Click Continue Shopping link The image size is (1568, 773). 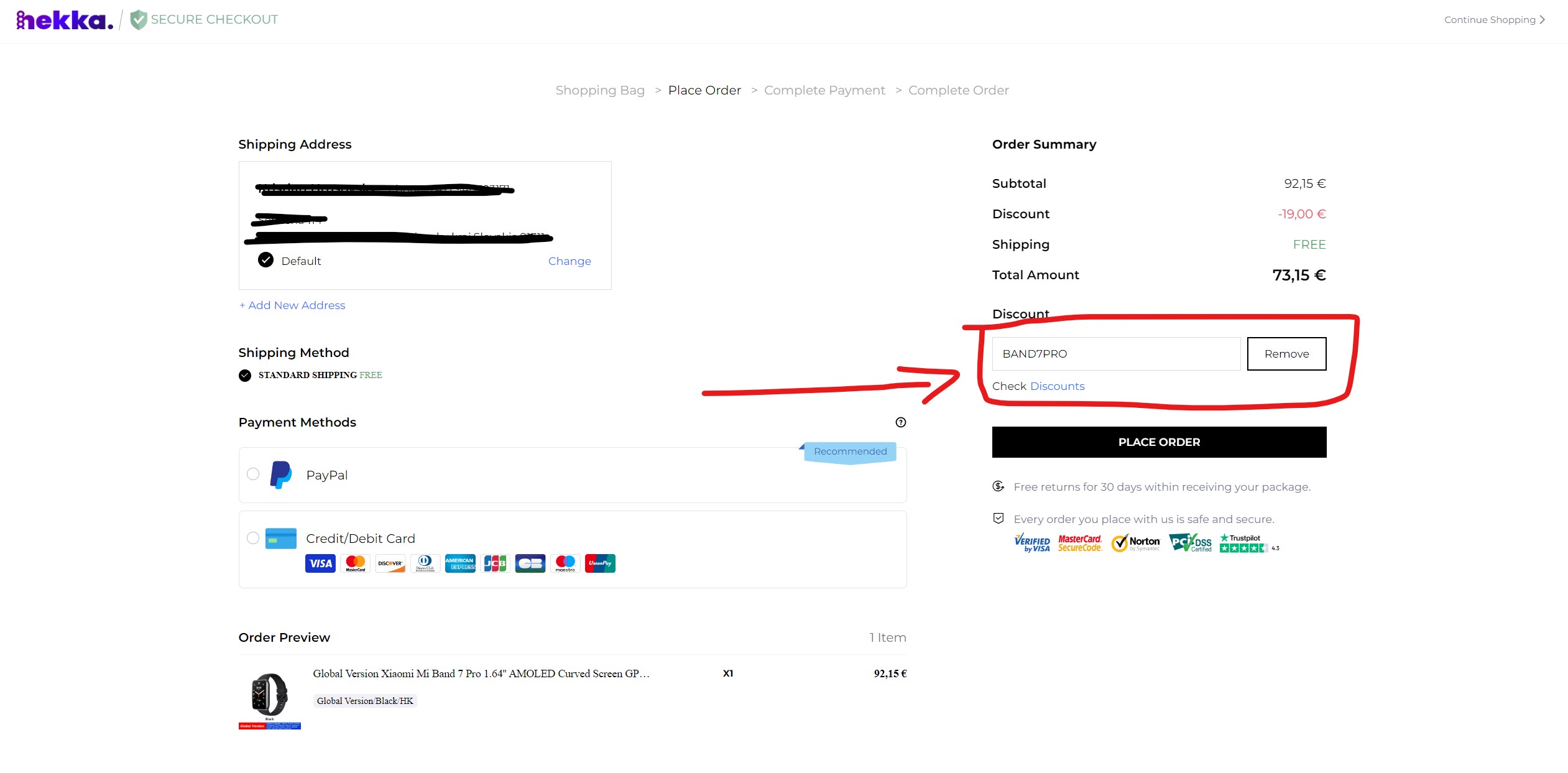coord(1495,20)
